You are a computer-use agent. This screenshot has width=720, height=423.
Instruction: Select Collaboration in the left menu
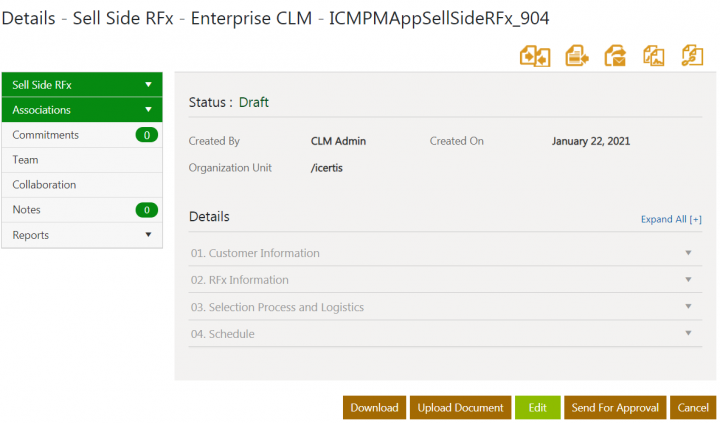(44, 185)
